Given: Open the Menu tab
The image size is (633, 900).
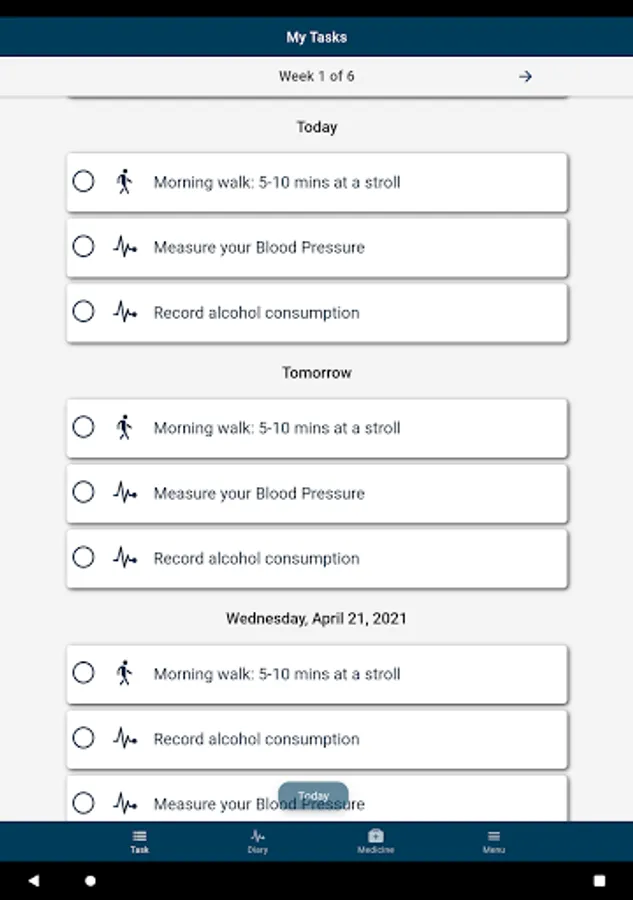Looking at the screenshot, I should coord(493,841).
